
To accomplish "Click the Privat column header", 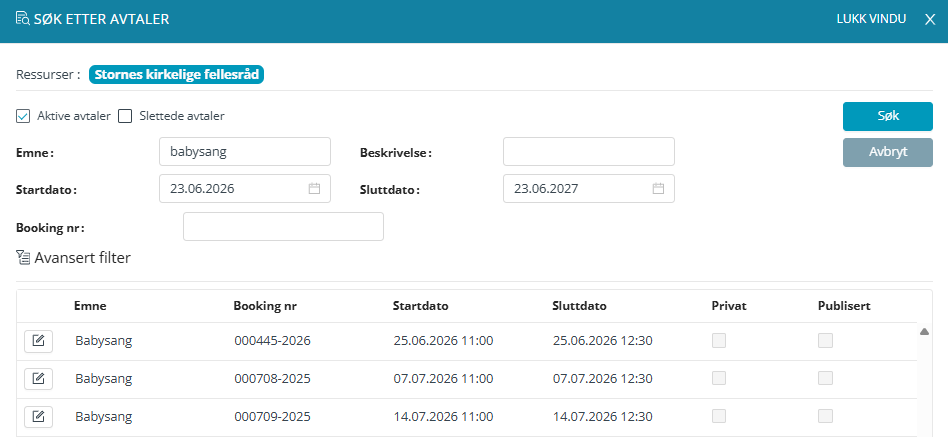I will coord(729,306).
